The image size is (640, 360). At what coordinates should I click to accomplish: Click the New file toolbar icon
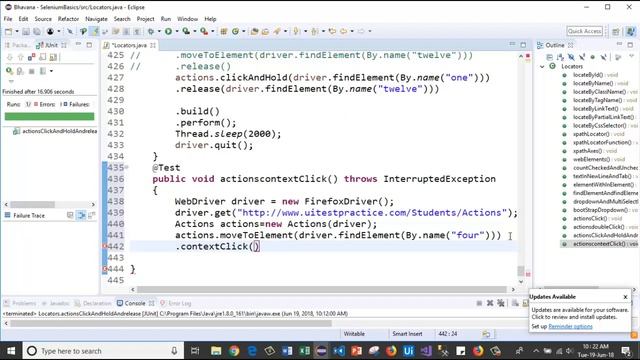9,31
